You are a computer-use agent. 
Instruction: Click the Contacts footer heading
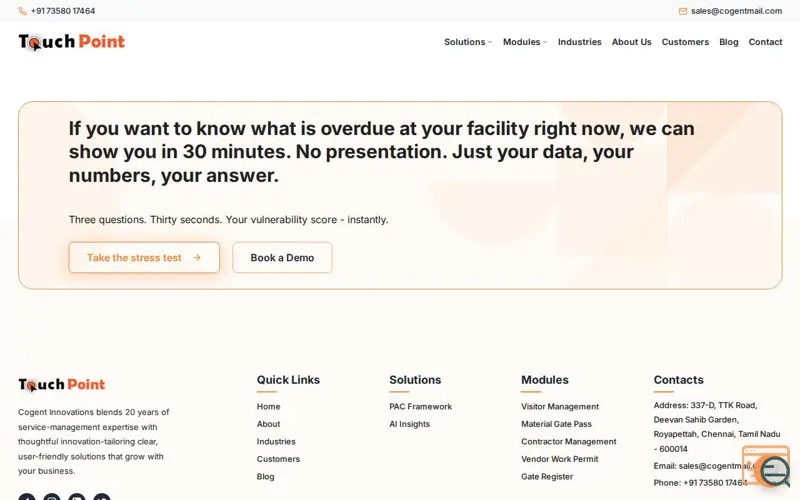click(678, 380)
